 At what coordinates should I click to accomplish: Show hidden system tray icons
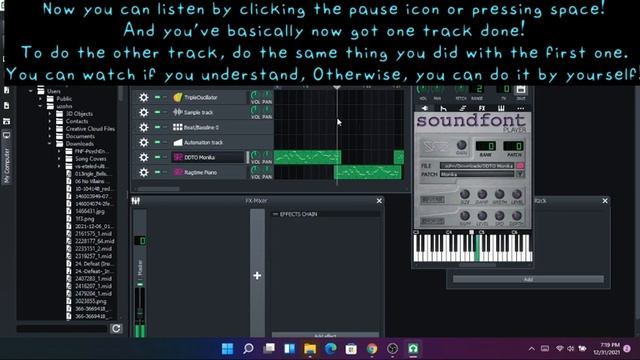(531, 349)
